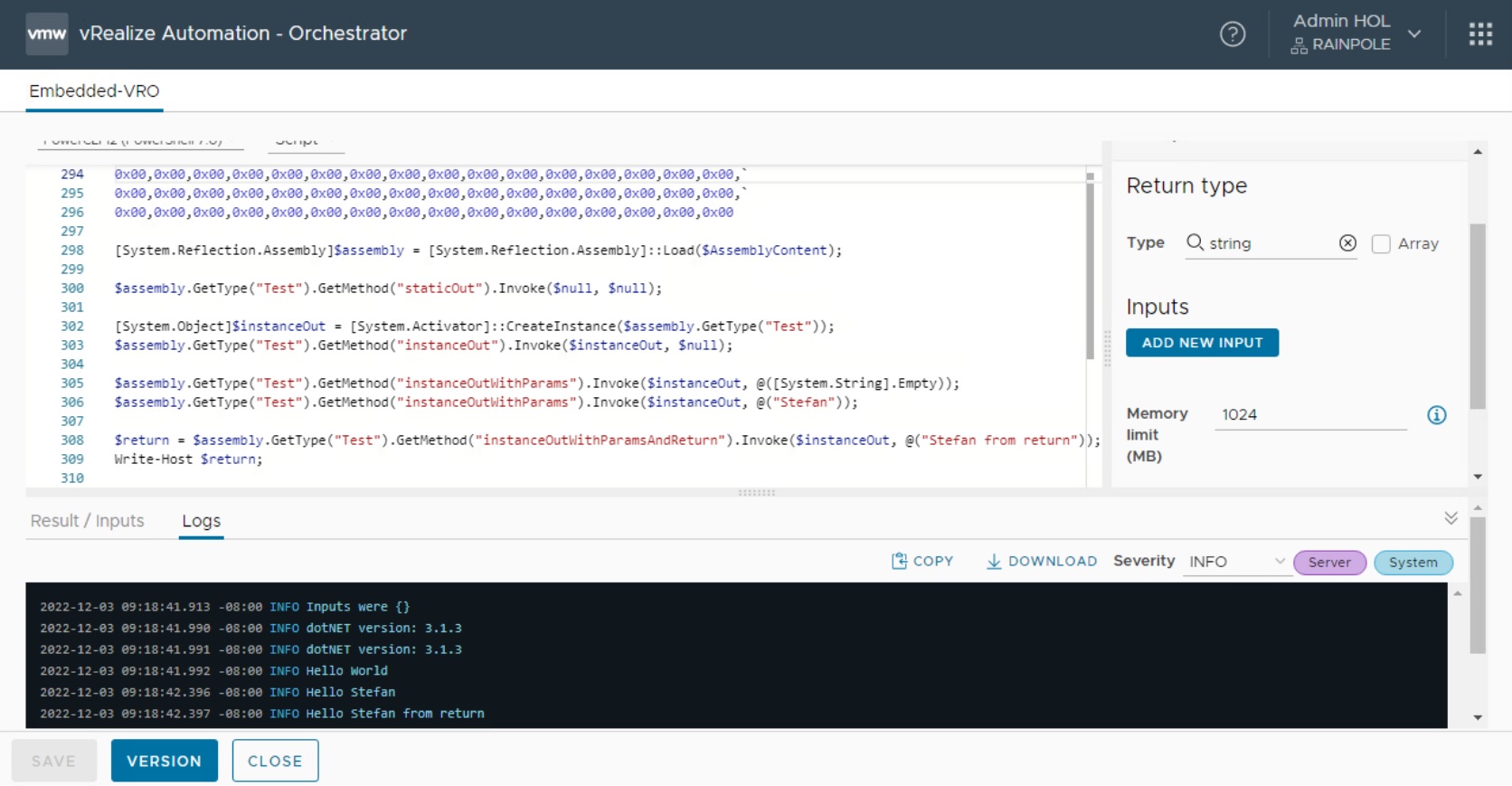Toggle the System log filter
Image resolution: width=1512 pixels, height=786 pixels.
click(1413, 563)
